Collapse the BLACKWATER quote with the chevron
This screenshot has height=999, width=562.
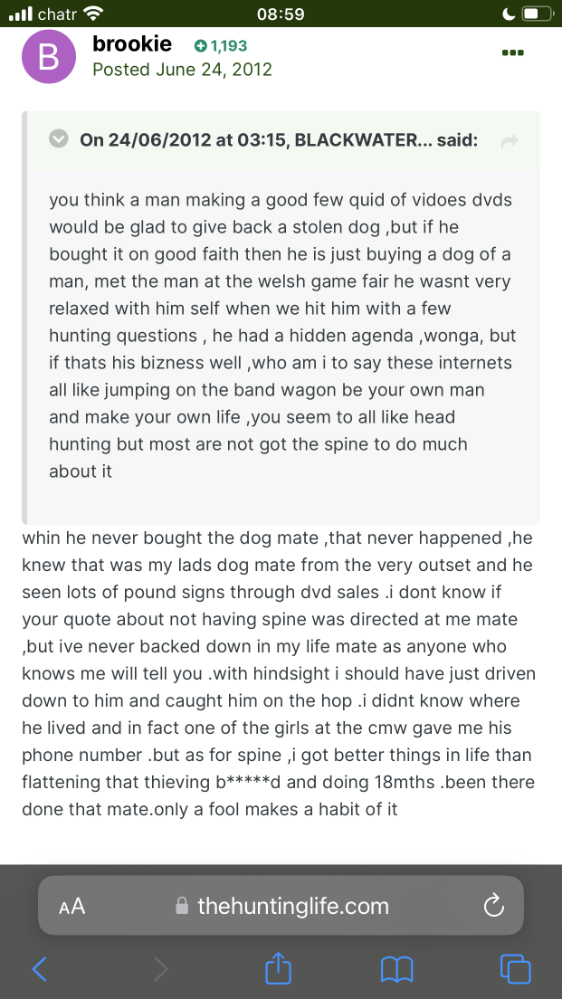tap(59, 139)
